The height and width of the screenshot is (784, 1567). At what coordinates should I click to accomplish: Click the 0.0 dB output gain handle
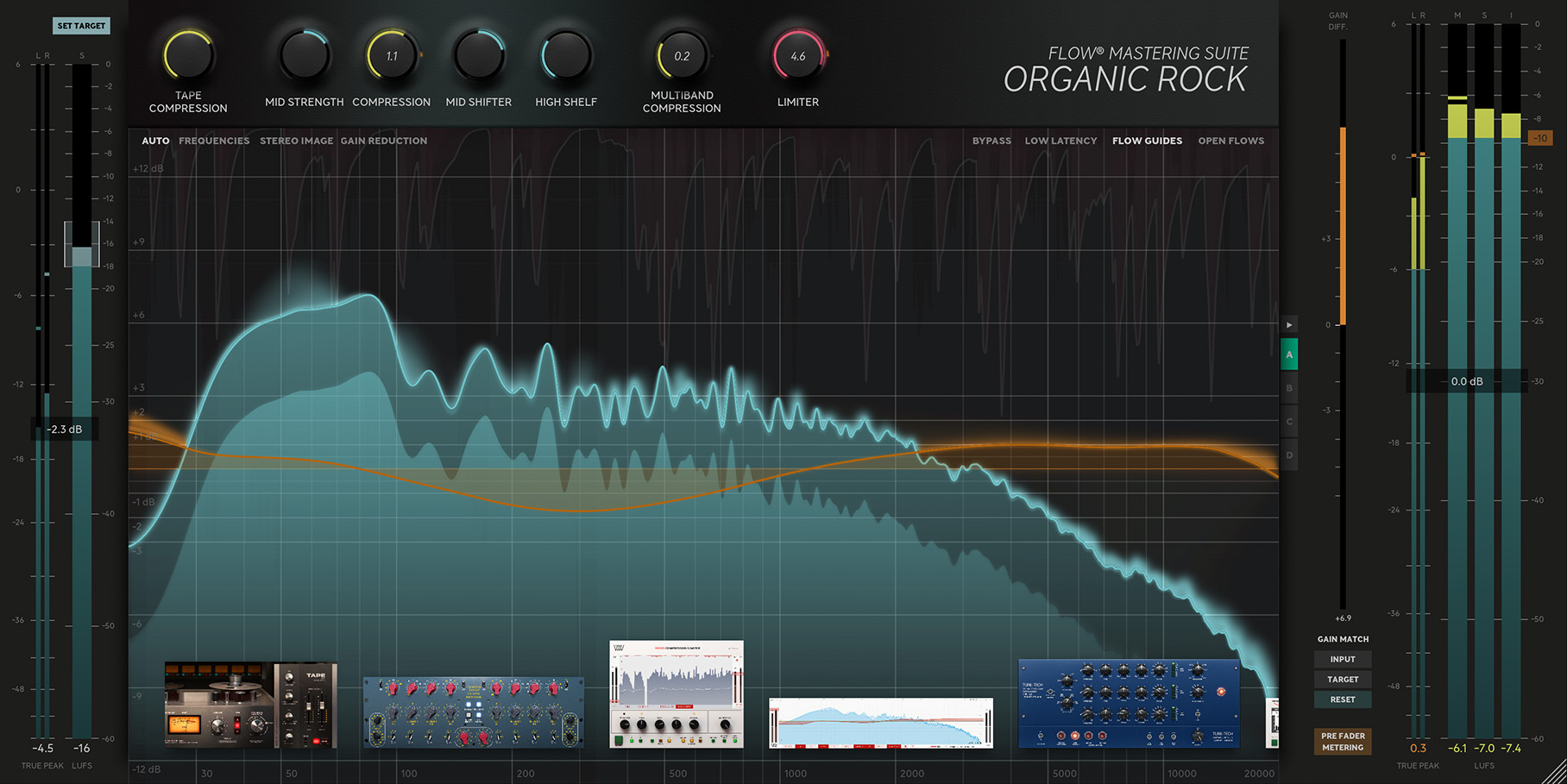click(x=1467, y=381)
